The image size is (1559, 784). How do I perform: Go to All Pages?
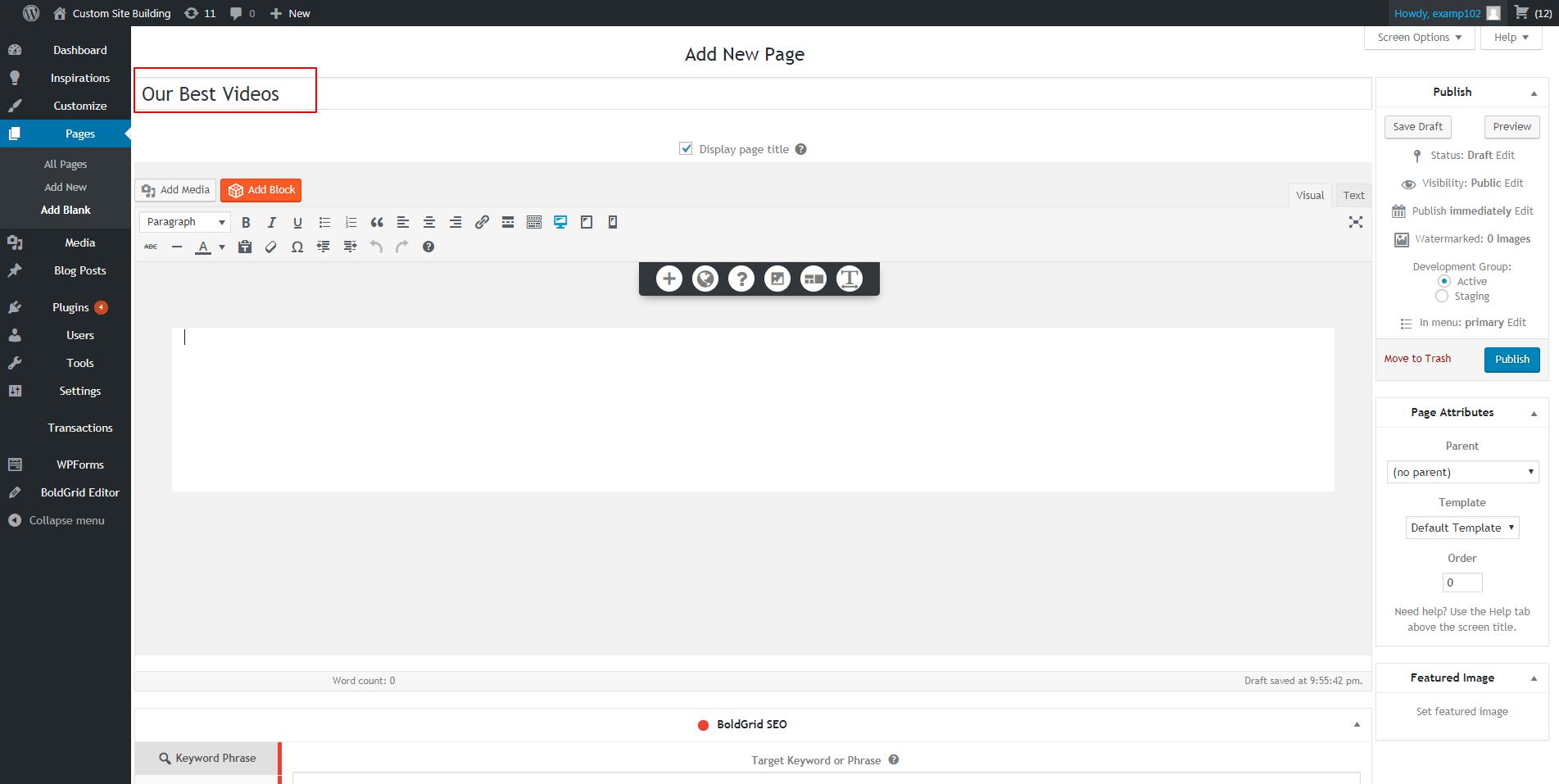66,164
